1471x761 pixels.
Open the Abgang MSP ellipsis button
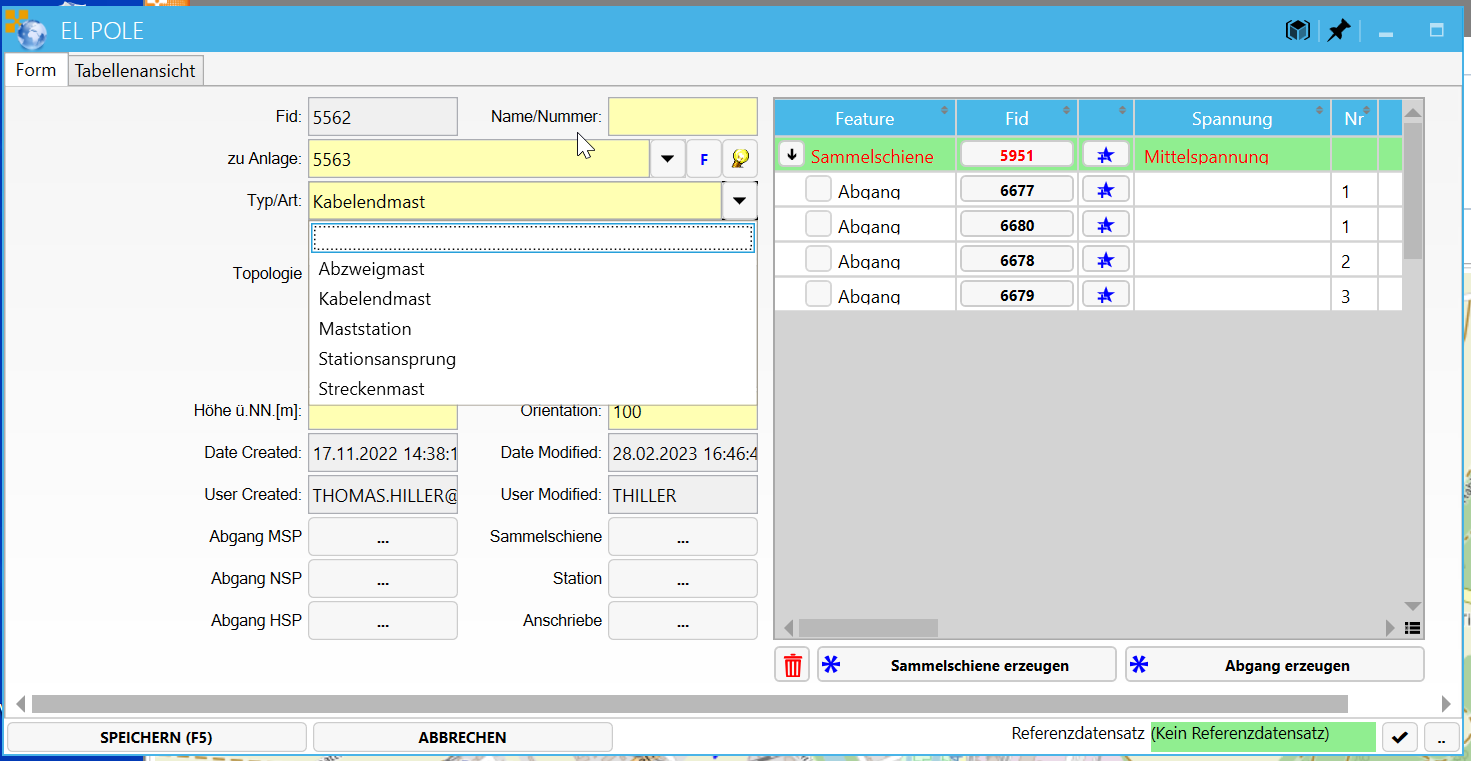tap(383, 537)
